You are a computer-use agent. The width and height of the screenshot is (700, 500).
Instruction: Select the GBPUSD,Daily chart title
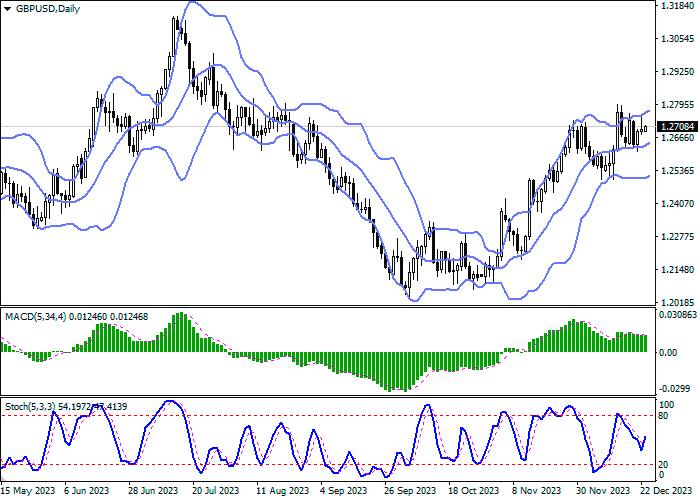[47, 8]
